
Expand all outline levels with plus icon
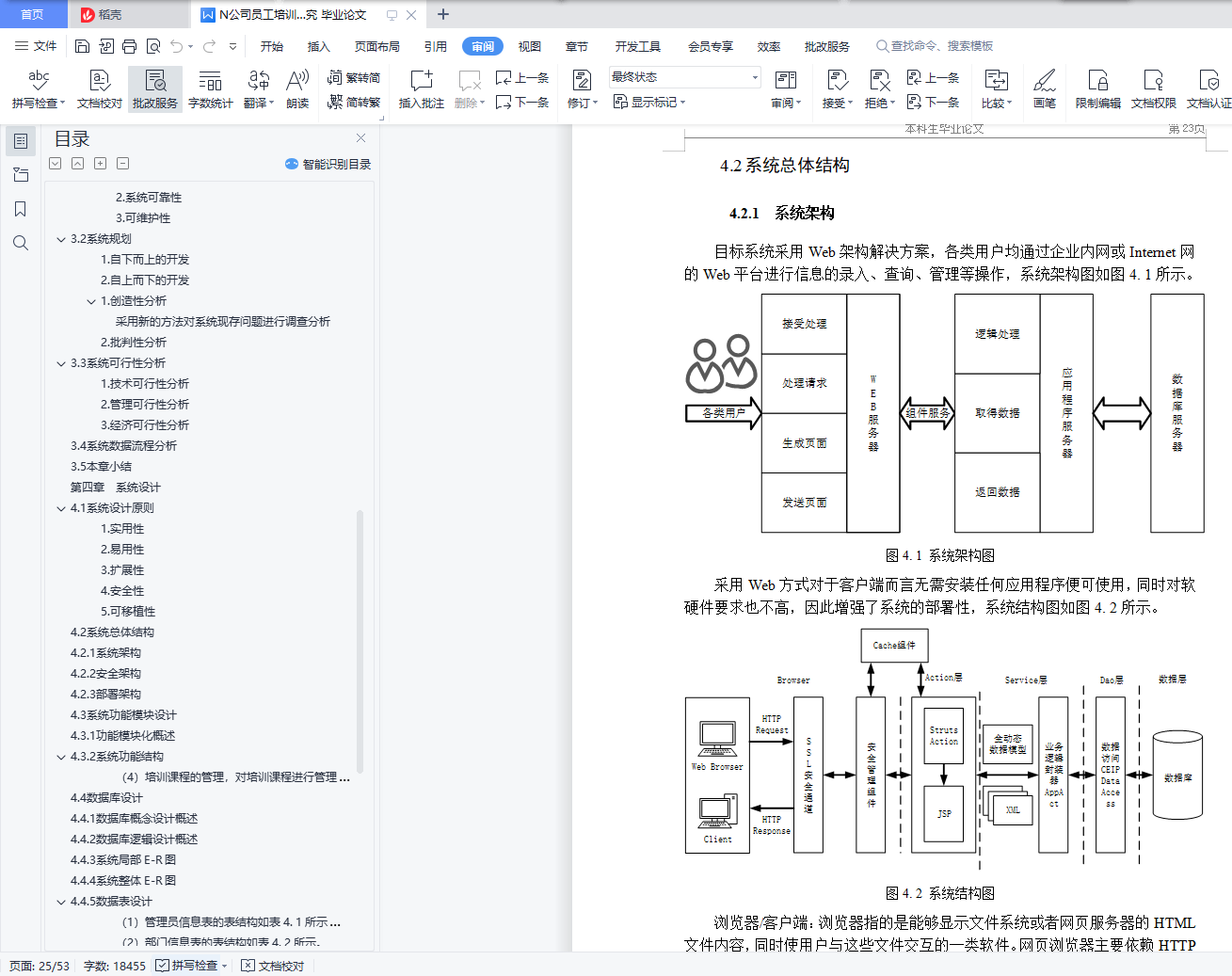[x=101, y=164]
